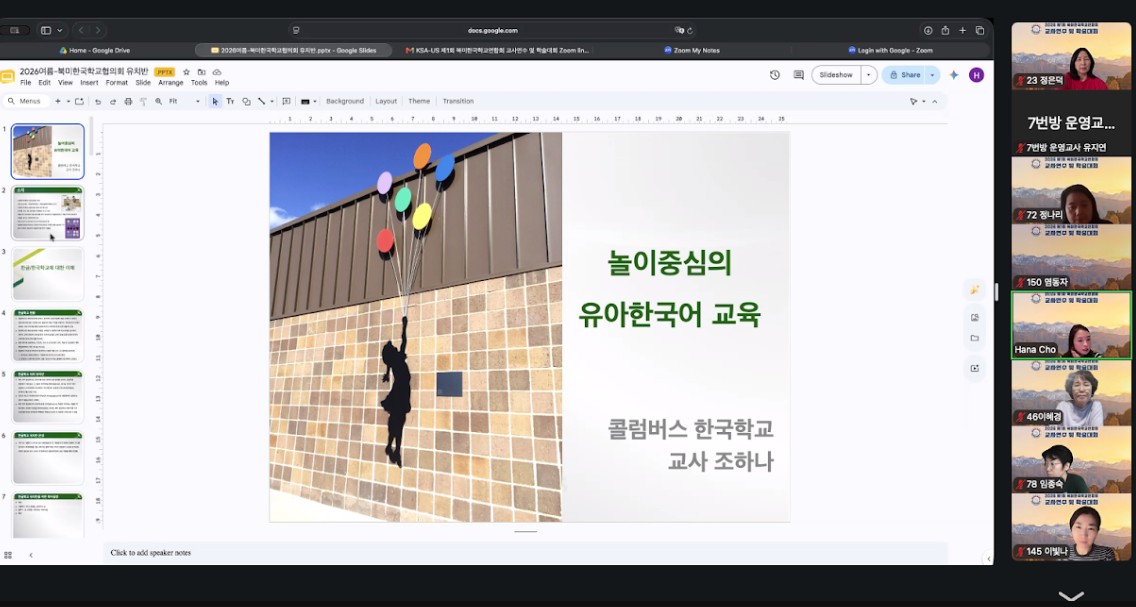Open the purple H account avatar

coord(977,75)
